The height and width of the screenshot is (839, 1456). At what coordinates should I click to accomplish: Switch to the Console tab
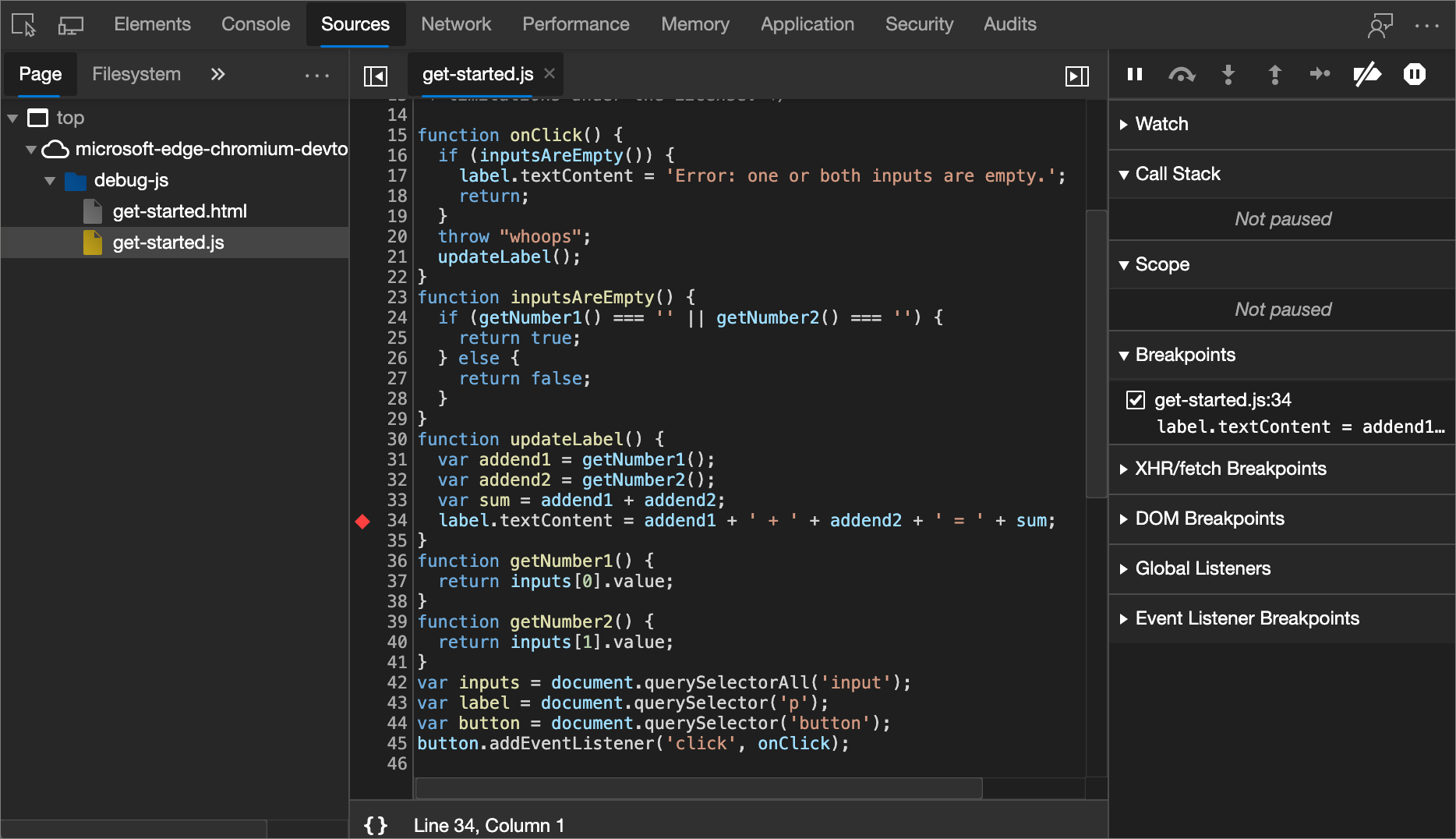[x=255, y=24]
